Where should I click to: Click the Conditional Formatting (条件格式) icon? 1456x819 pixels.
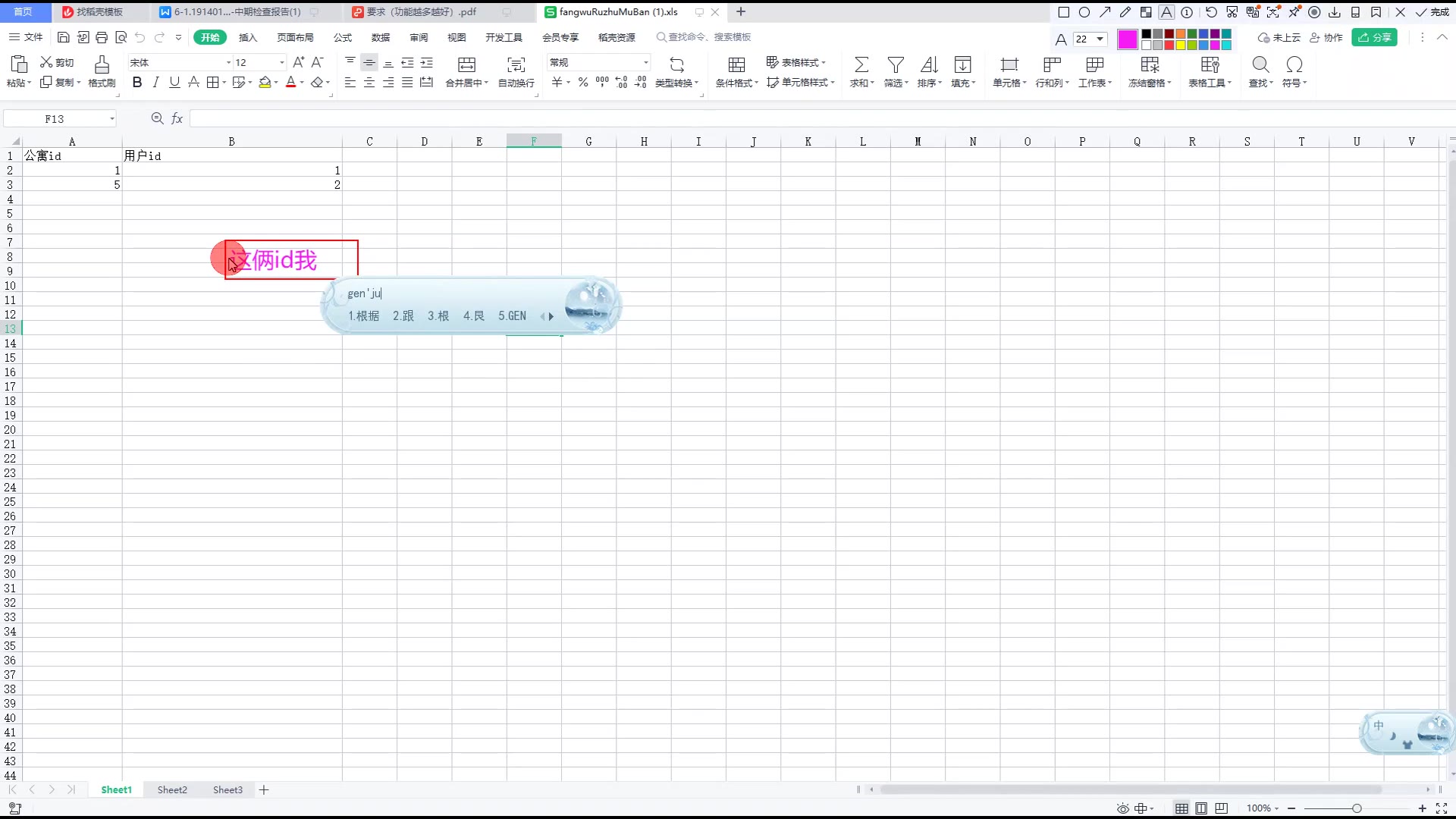pos(736,64)
